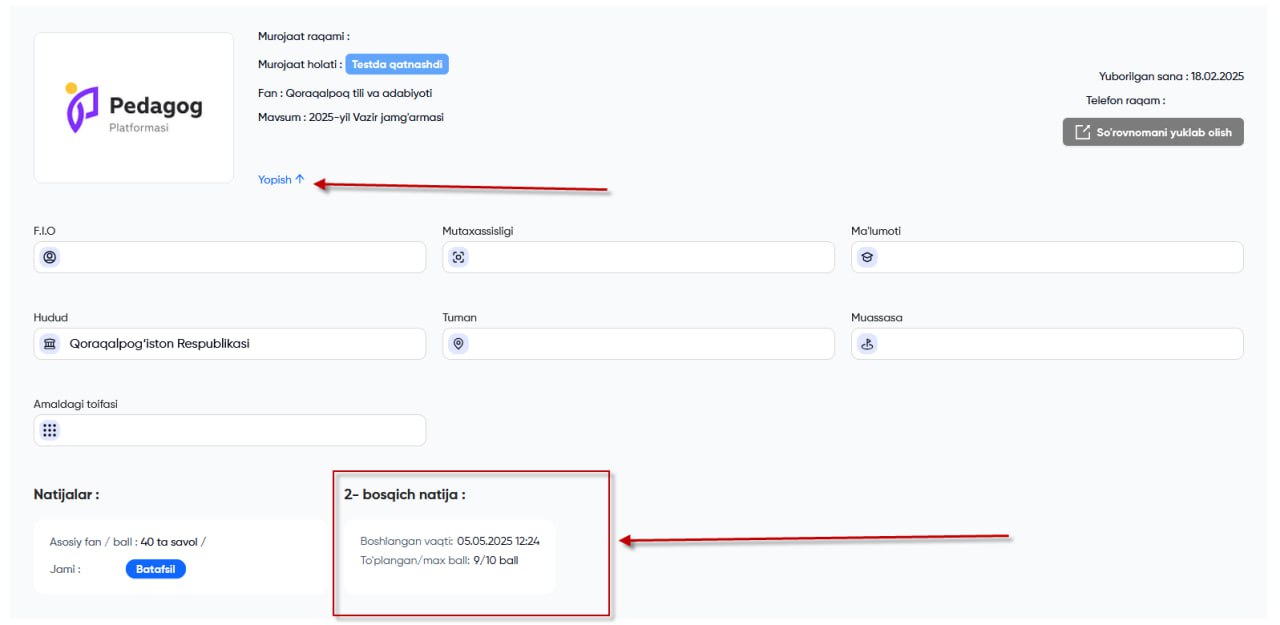Click inside the Muassasa input field
The image size is (1280, 625).
(x=1047, y=344)
